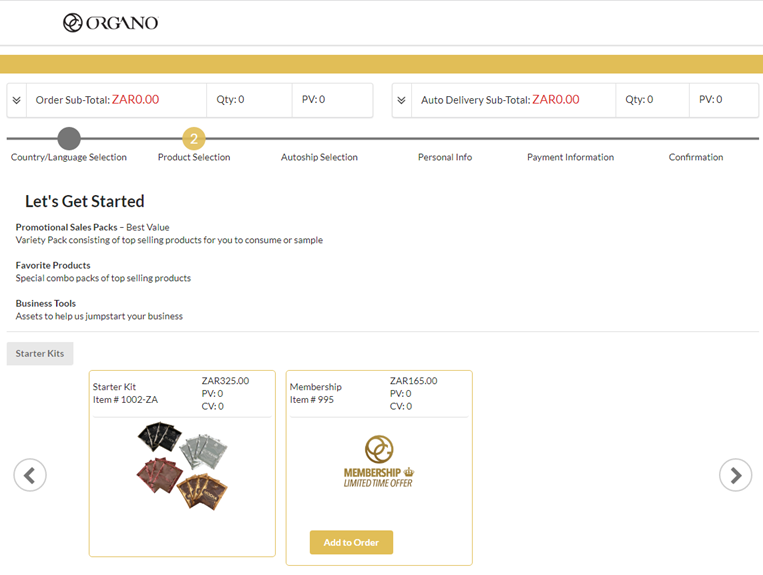The image size is (763, 575).
Task: Show next starter kit with right arrow
Action: (x=735, y=475)
